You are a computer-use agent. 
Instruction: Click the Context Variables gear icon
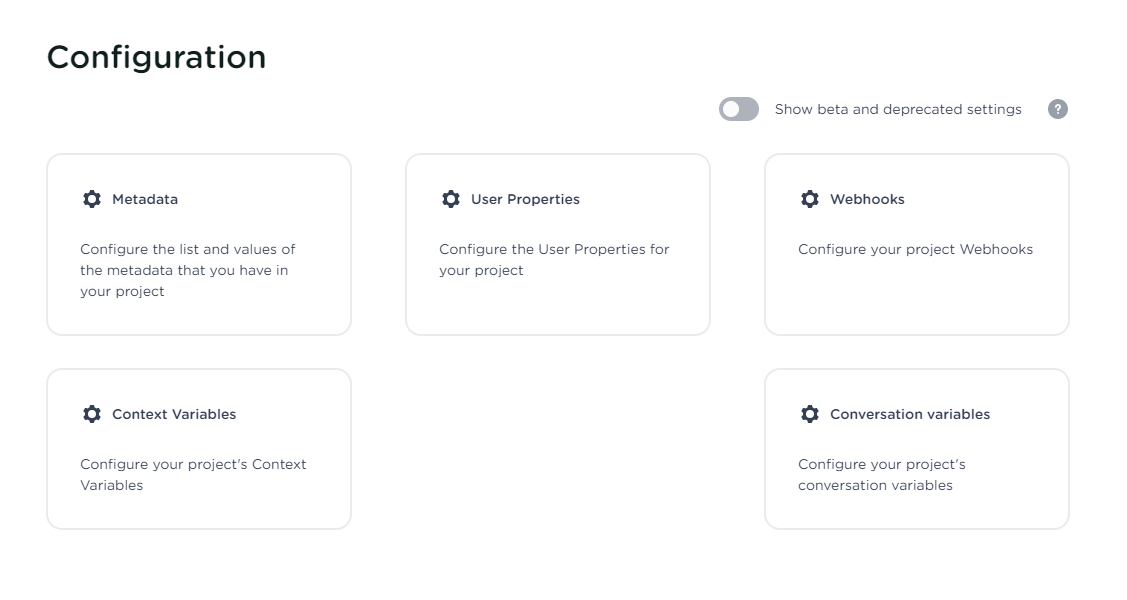click(x=92, y=414)
